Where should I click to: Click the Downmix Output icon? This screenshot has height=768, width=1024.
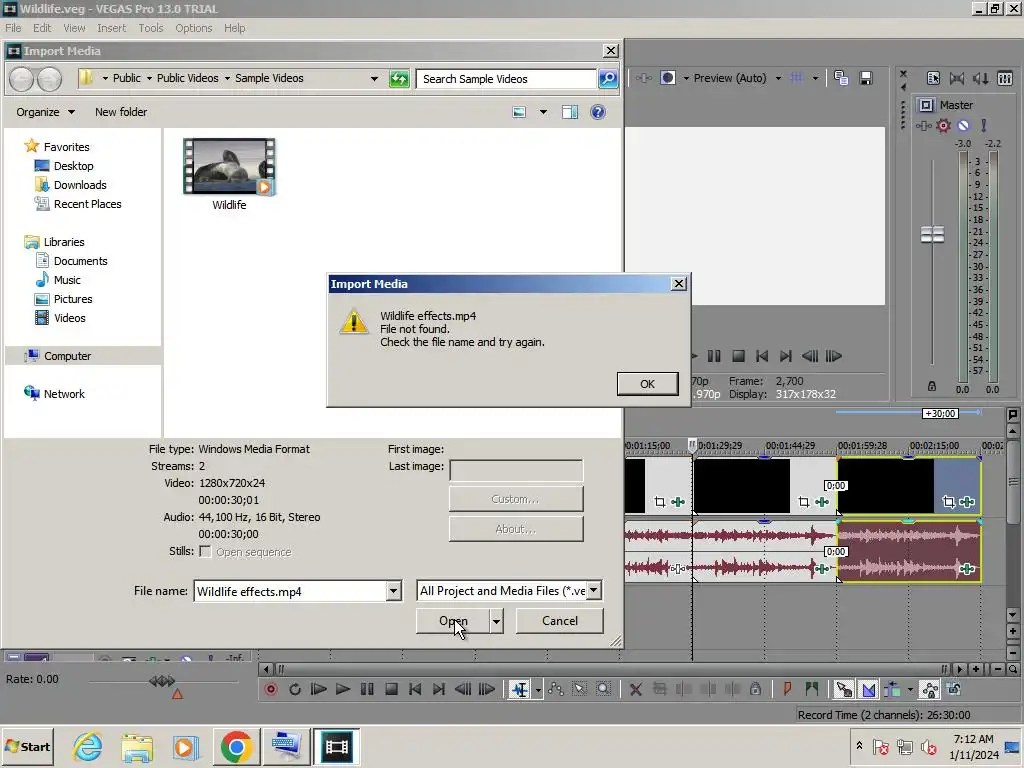957,78
